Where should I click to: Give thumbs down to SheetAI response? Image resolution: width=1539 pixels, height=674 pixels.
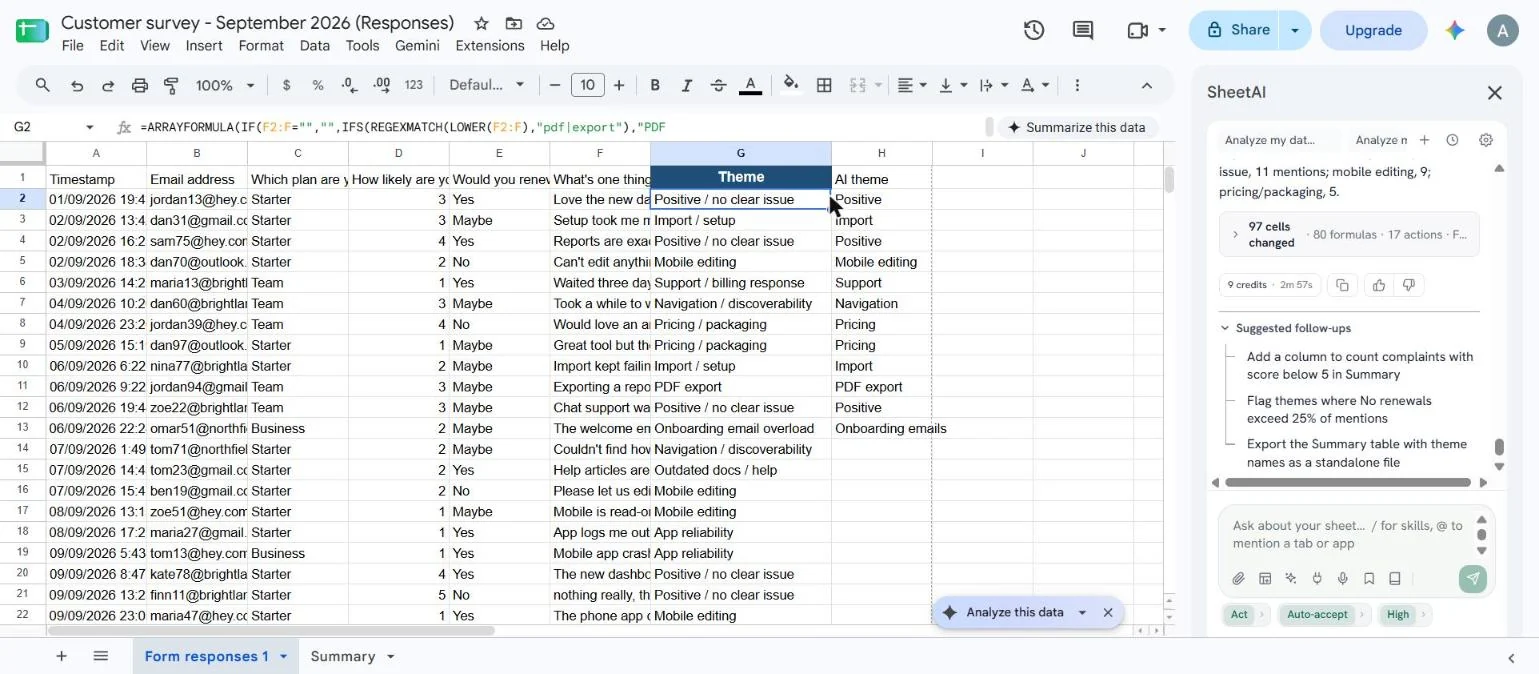click(x=1409, y=285)
